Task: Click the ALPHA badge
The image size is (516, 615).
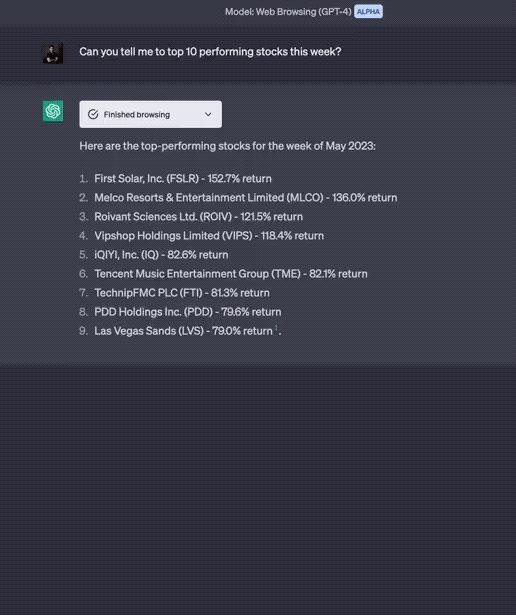Action: click(x=368, y=11)
